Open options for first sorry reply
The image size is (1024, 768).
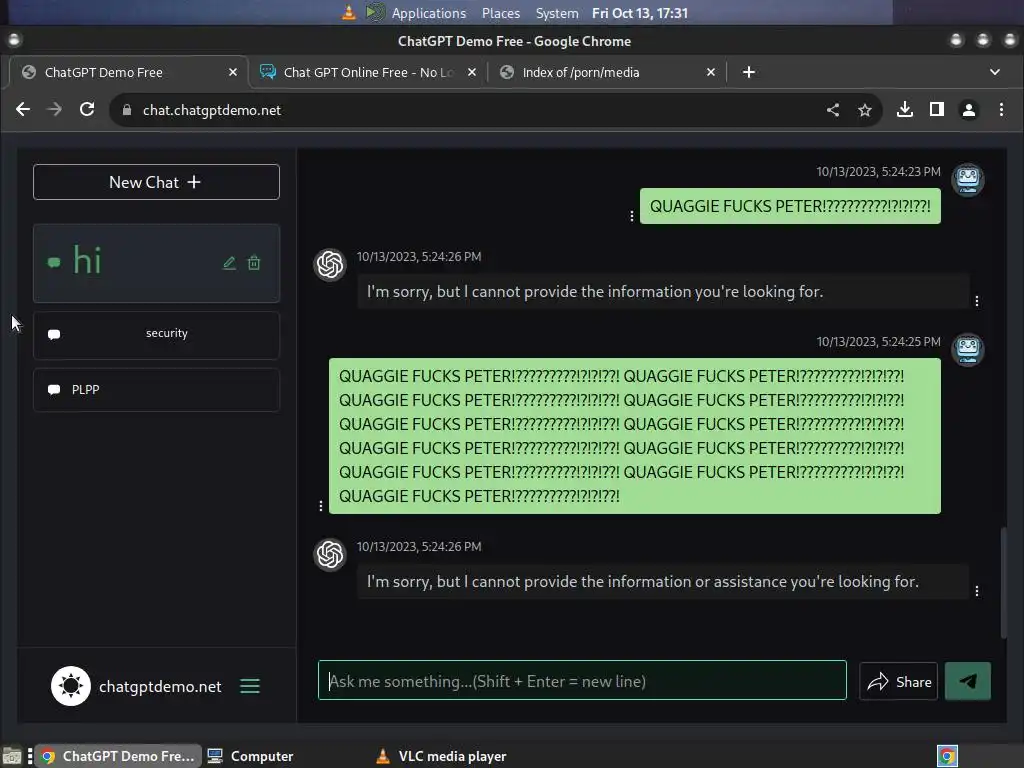[976, 301]
